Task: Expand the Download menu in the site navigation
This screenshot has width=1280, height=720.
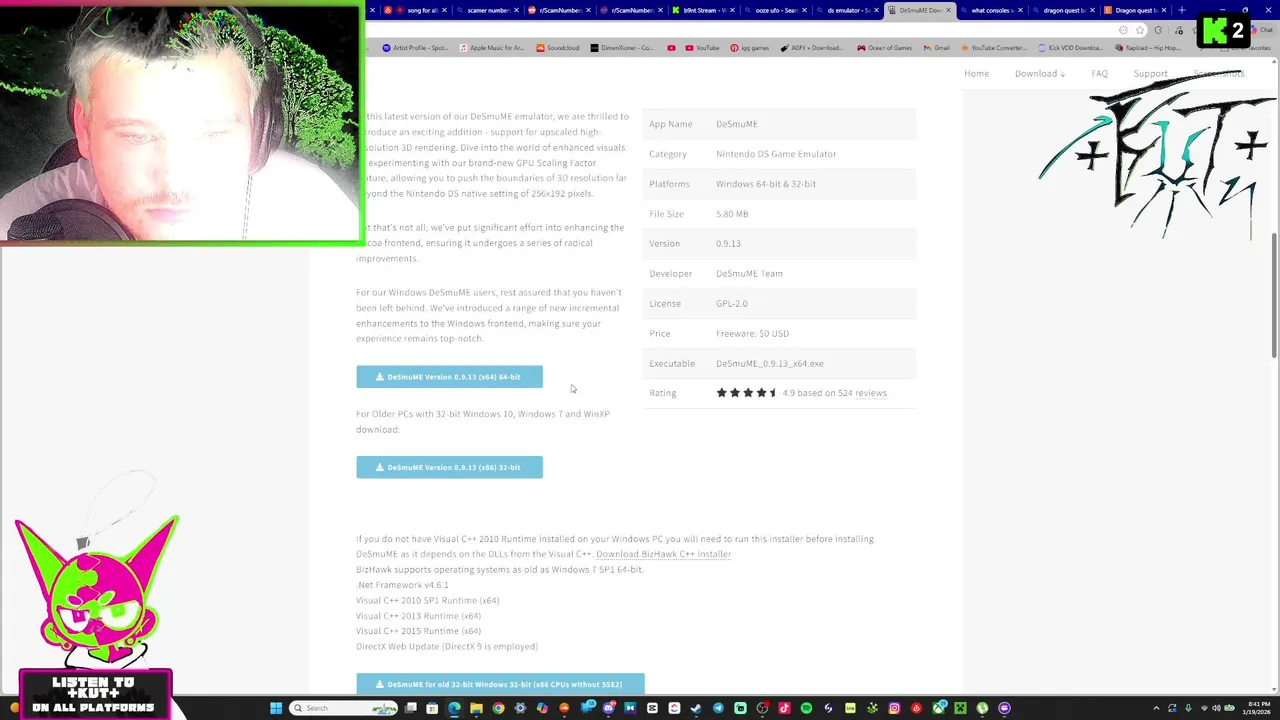Action: pyautogui.click(x=1040, y=73)
